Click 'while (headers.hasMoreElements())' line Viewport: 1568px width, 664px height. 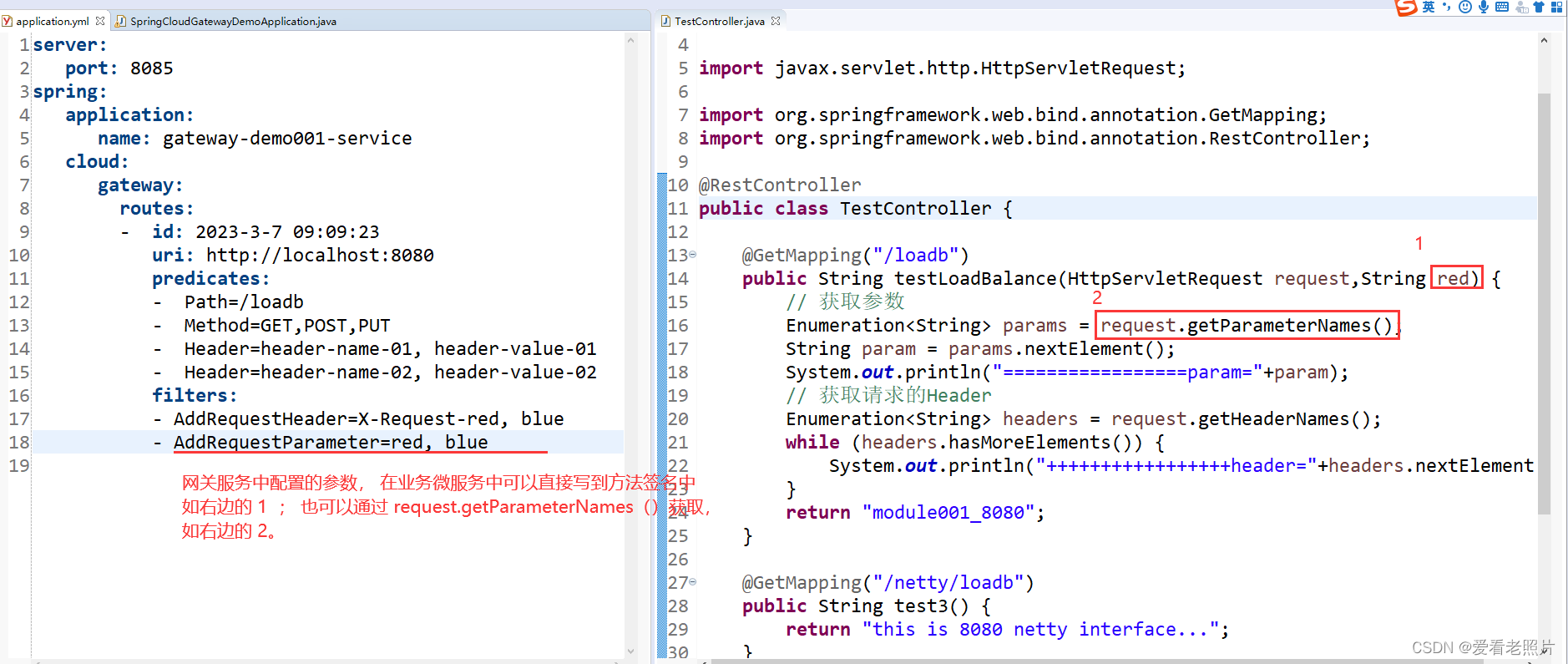(975, 443)
